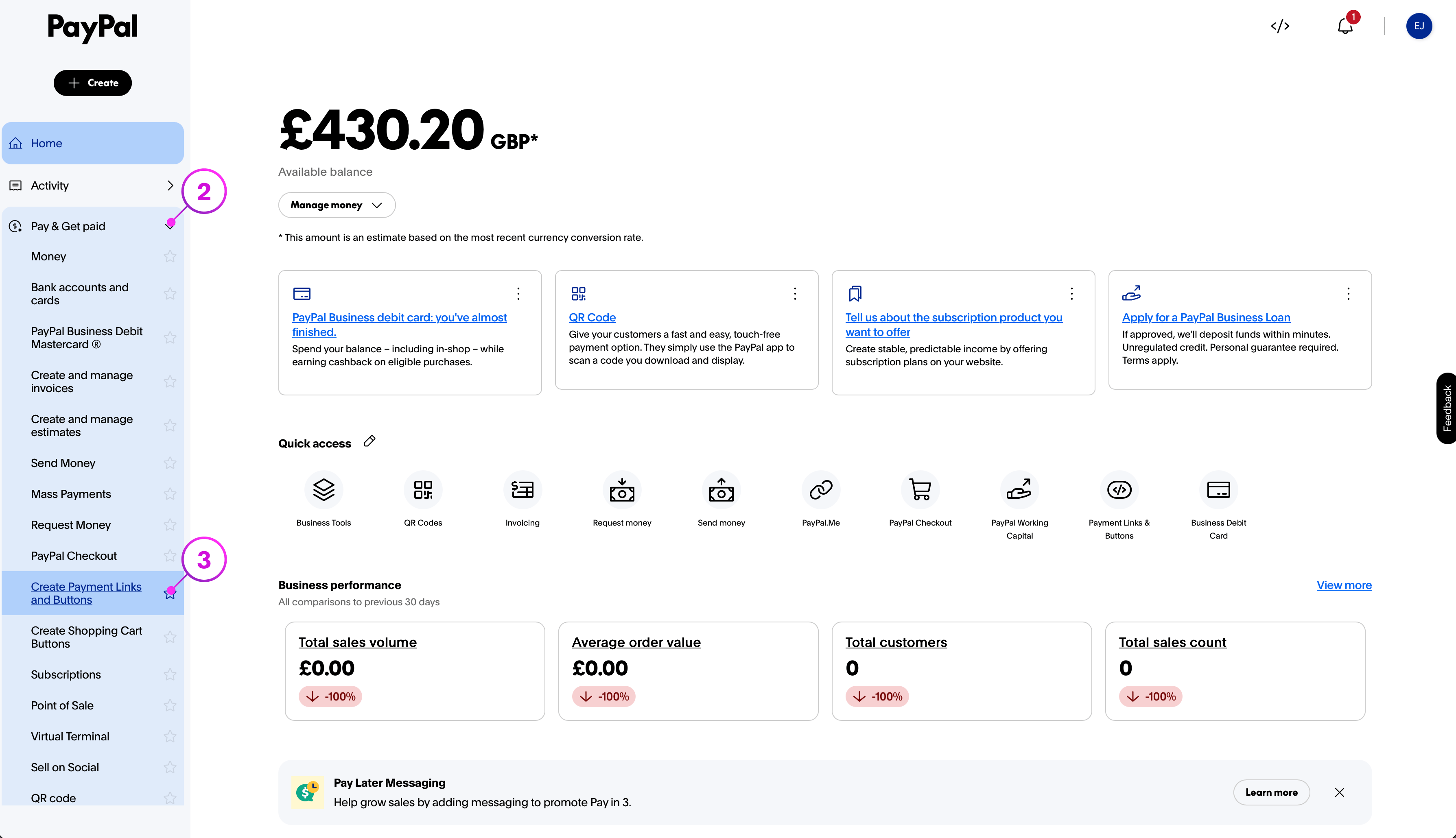Open options menu on Business debit card tile
Screen dimensions: 1456x838
tap(518, 294)
